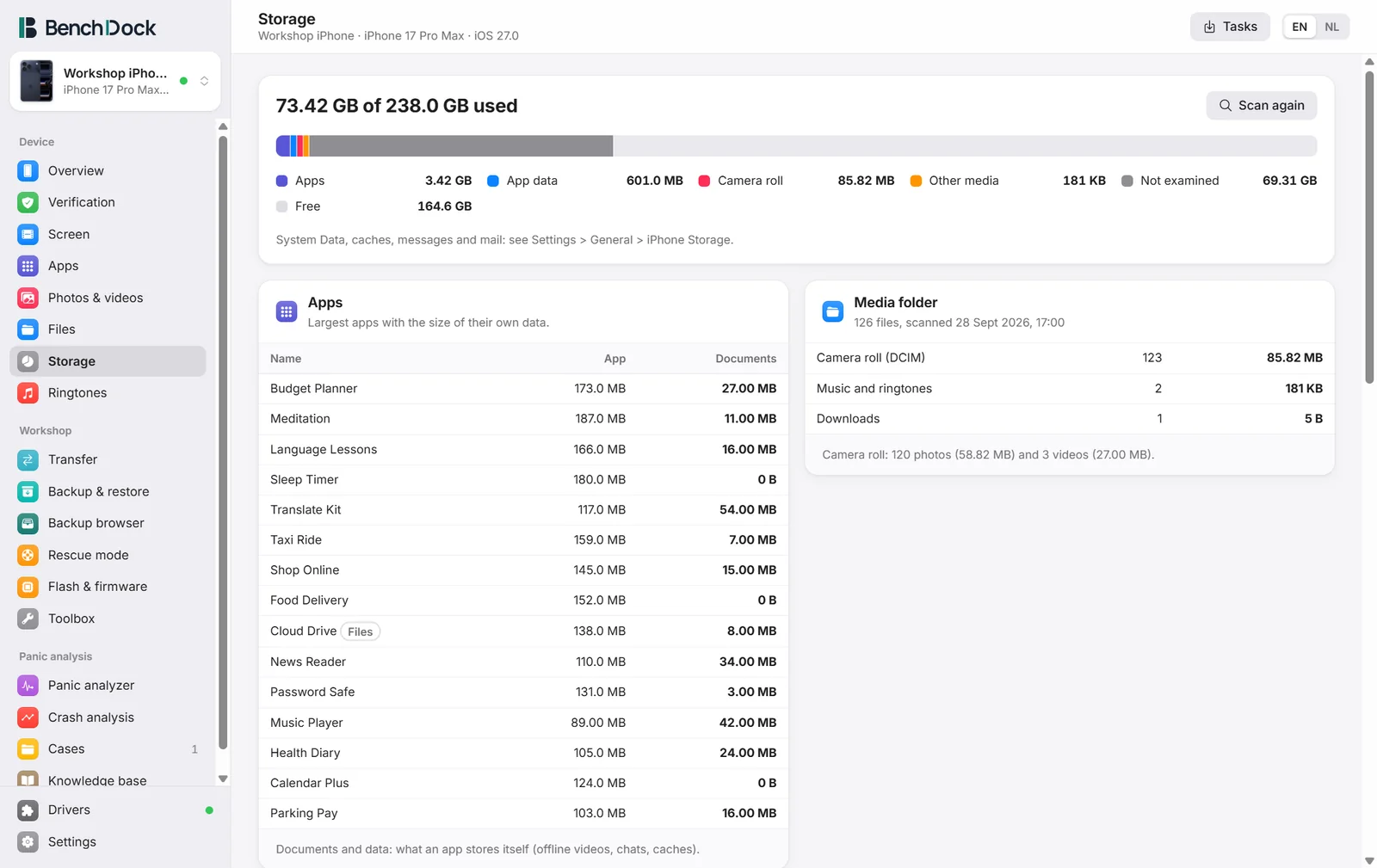
Task: Click the iPhone device thumbnail
Action: tap(36, 81)
